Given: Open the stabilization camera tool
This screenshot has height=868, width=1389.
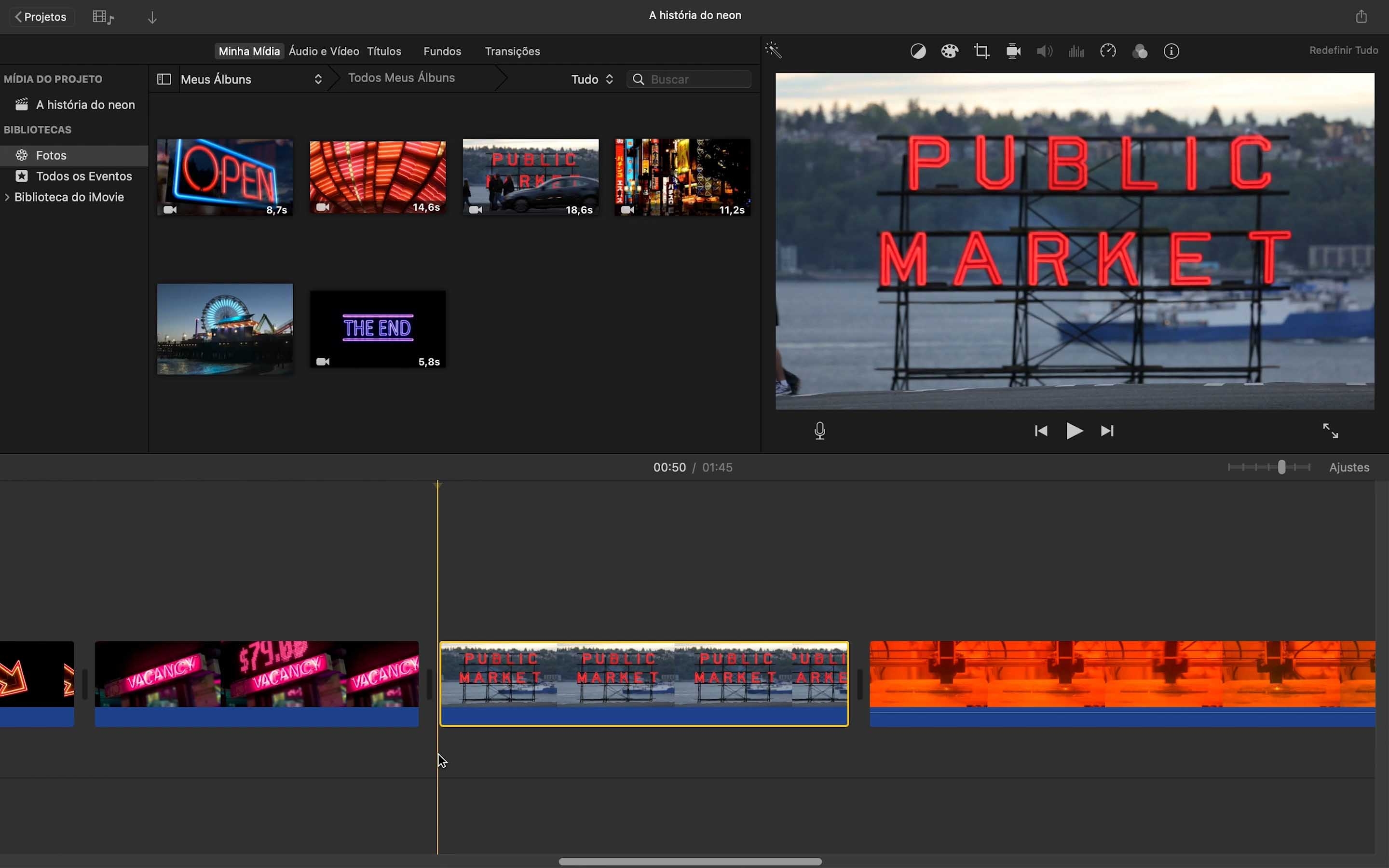Looking at the screenshot, I should 1013,51.
